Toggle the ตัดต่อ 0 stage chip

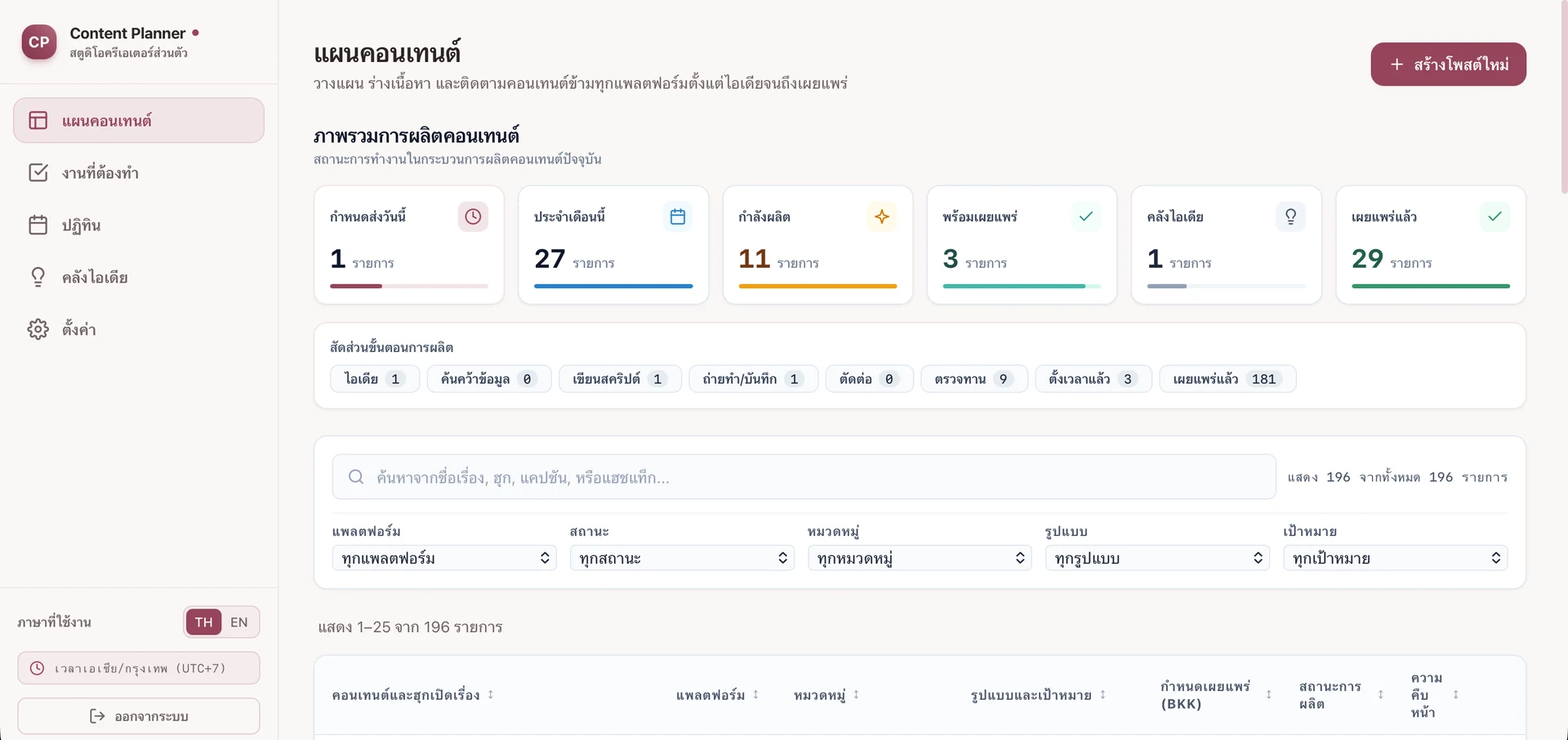tap(870, 379)
